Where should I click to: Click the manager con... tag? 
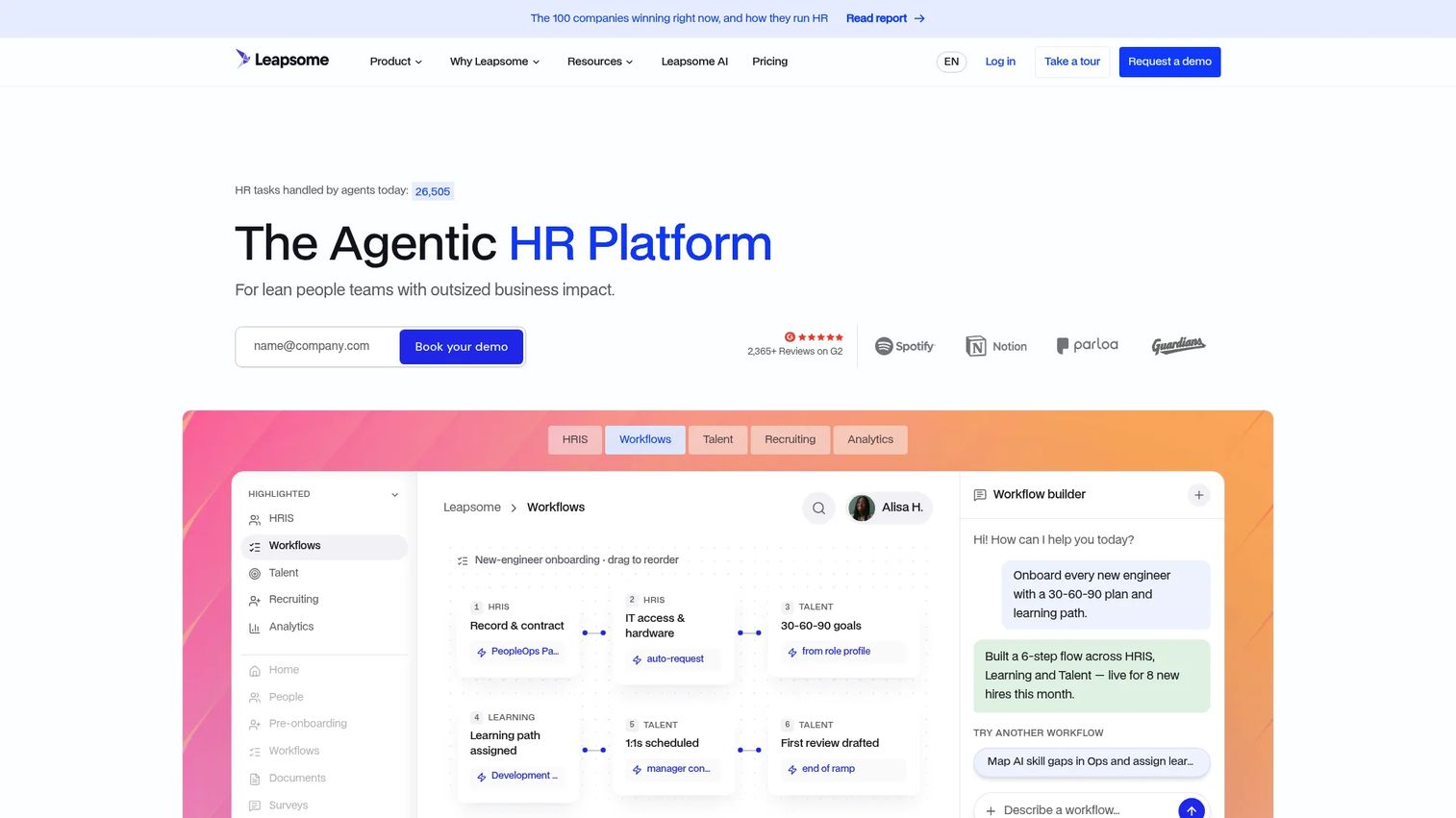pyautogui.click(x=671, y=769)
